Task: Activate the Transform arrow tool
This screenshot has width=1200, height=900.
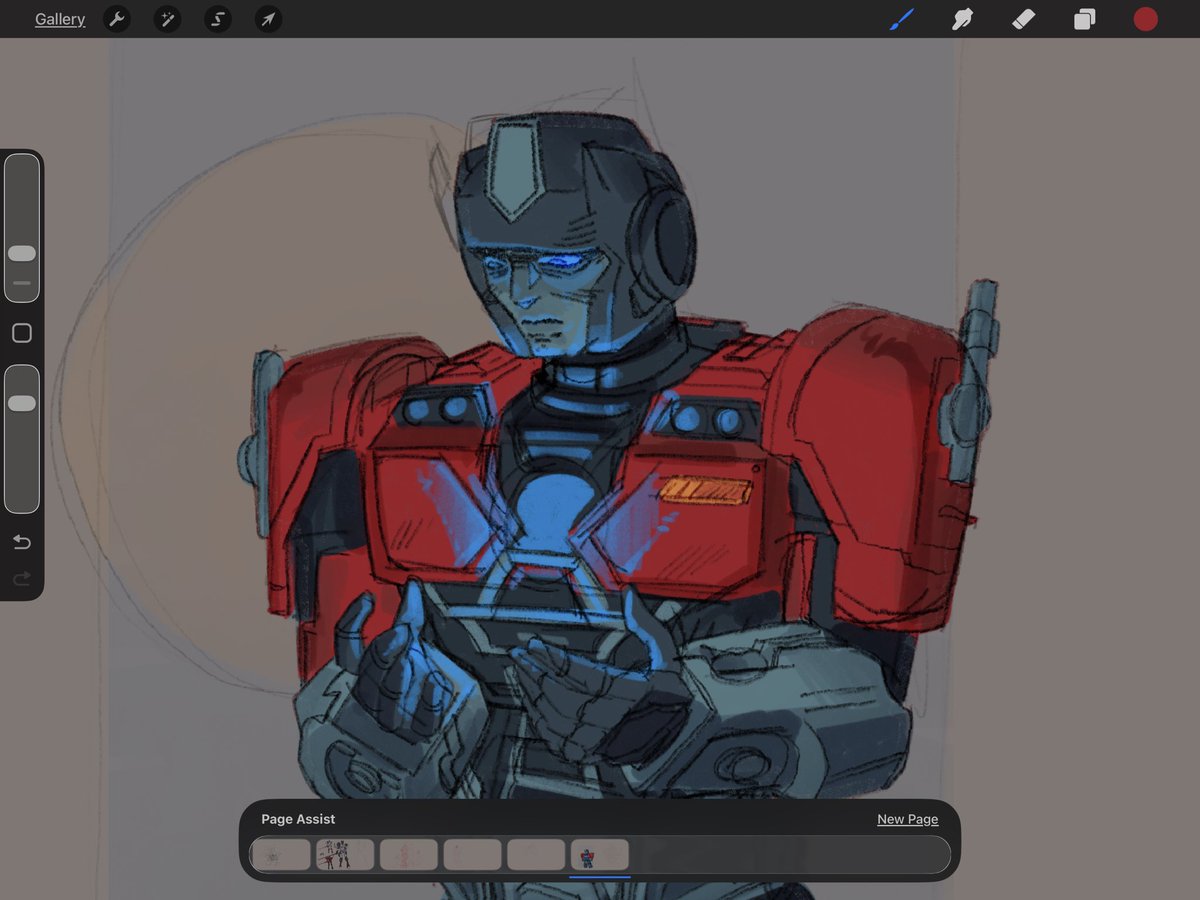Action: click(x=268, y=19)
